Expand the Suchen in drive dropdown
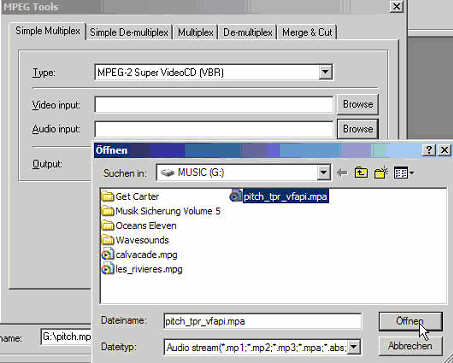This screenshot has height=363, width=453. [323, 173]
